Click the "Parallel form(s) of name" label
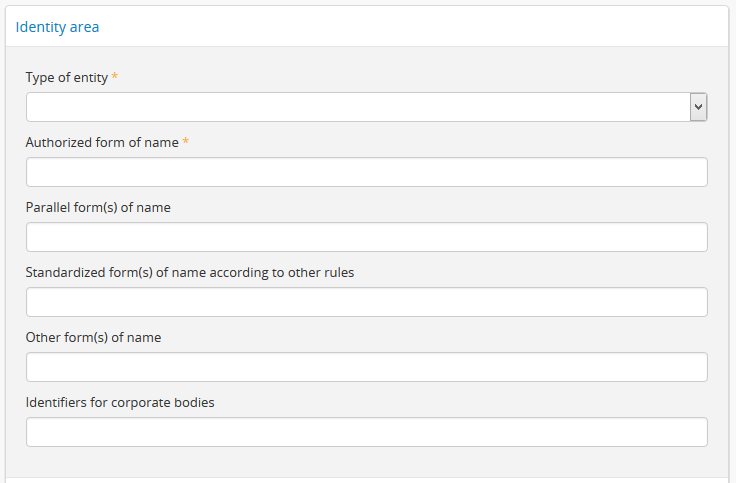Viewport: 736px width, 483px height. (98, 207)
